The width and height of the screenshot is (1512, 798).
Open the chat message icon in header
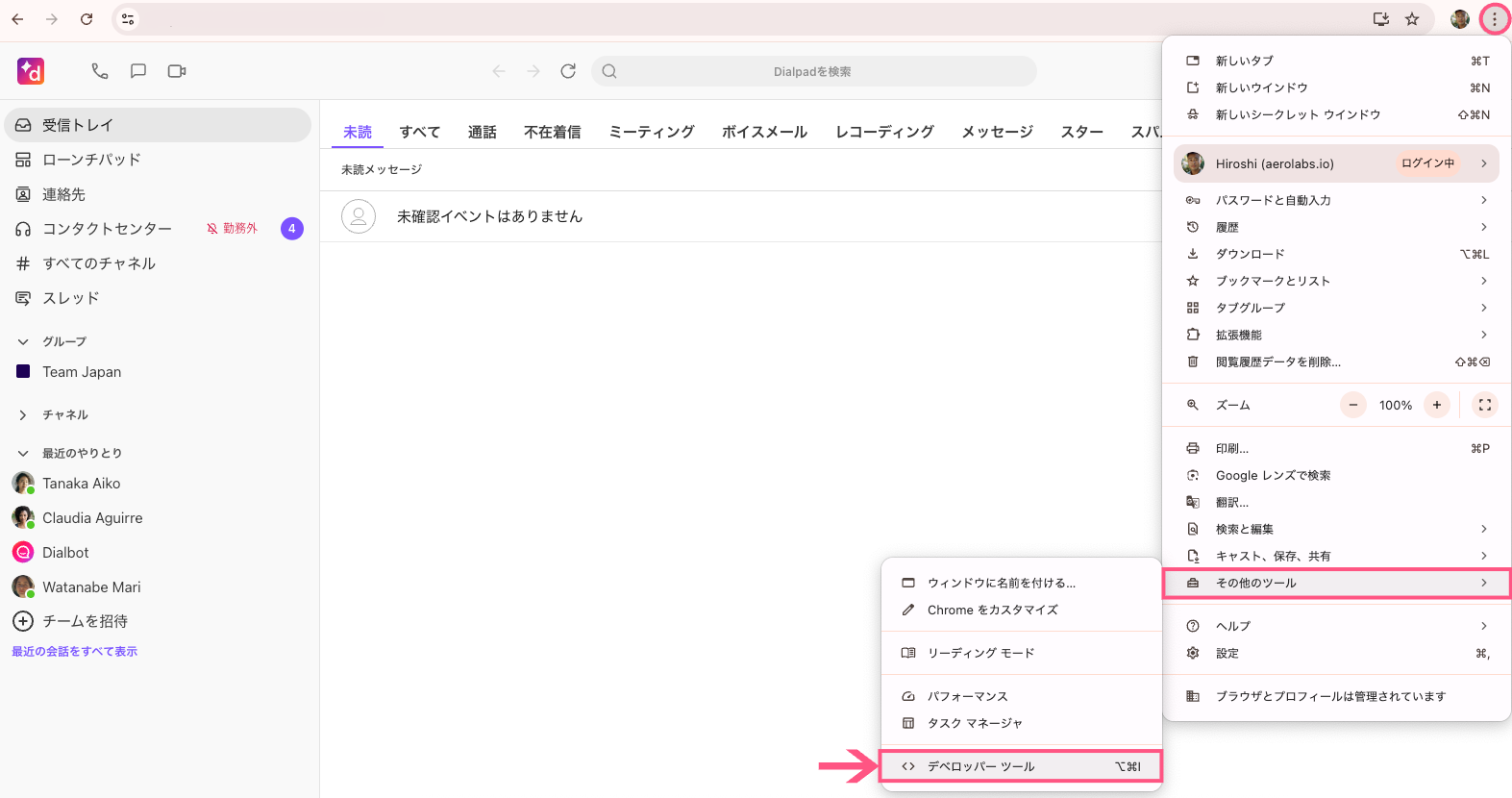pos(138,71)
